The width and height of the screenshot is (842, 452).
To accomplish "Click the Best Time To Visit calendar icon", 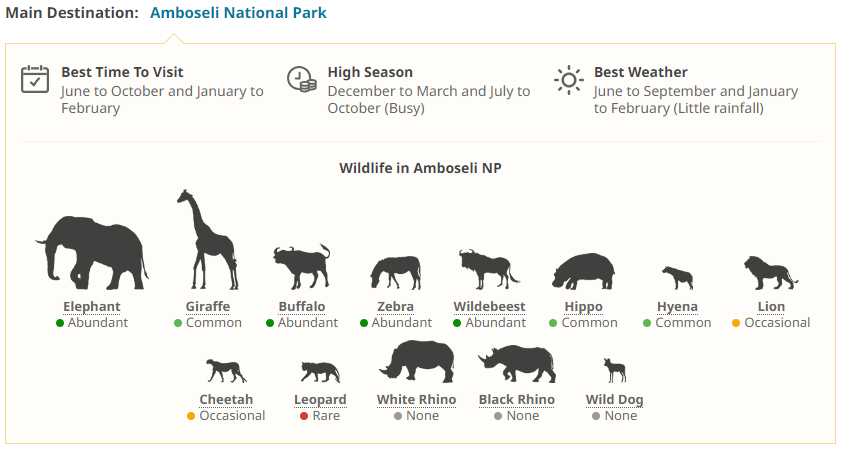I will (36, 79).
